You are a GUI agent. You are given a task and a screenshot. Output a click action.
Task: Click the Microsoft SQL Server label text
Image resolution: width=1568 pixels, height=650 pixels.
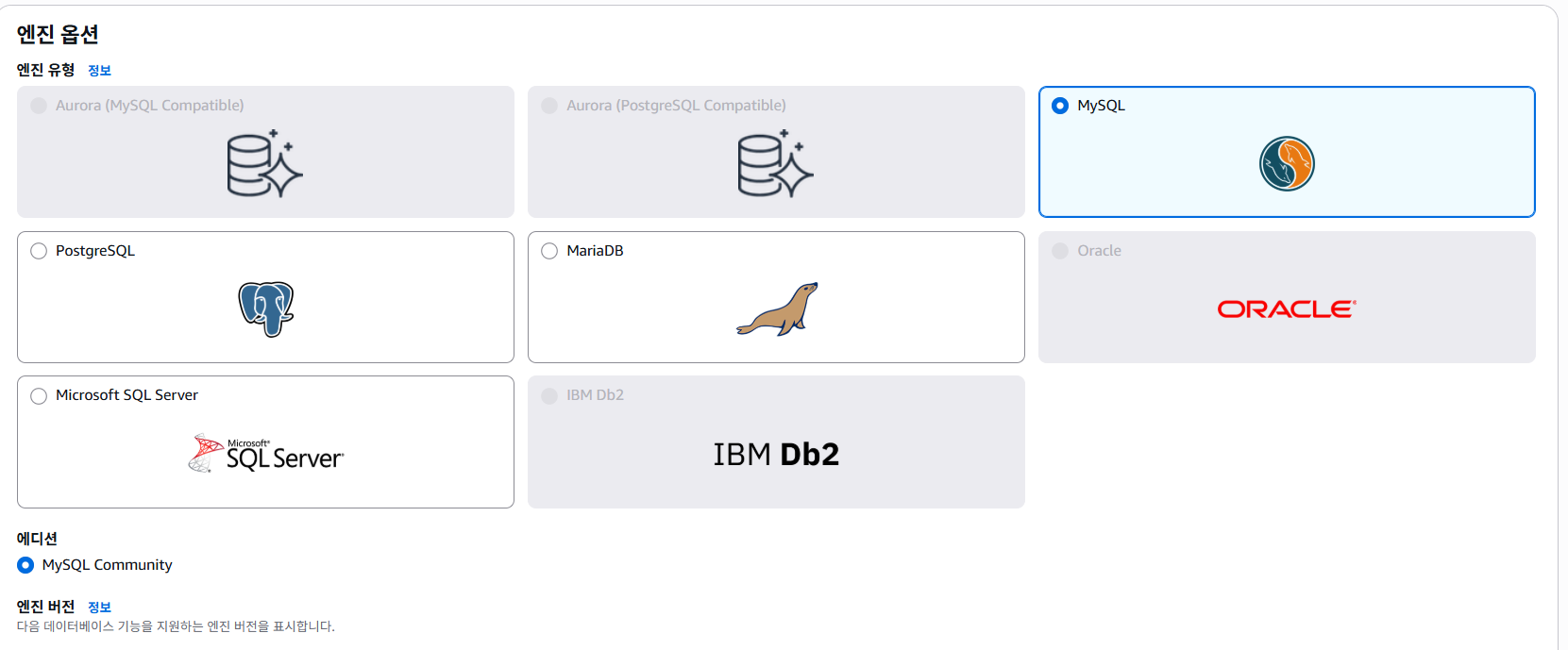pos(126,395)
